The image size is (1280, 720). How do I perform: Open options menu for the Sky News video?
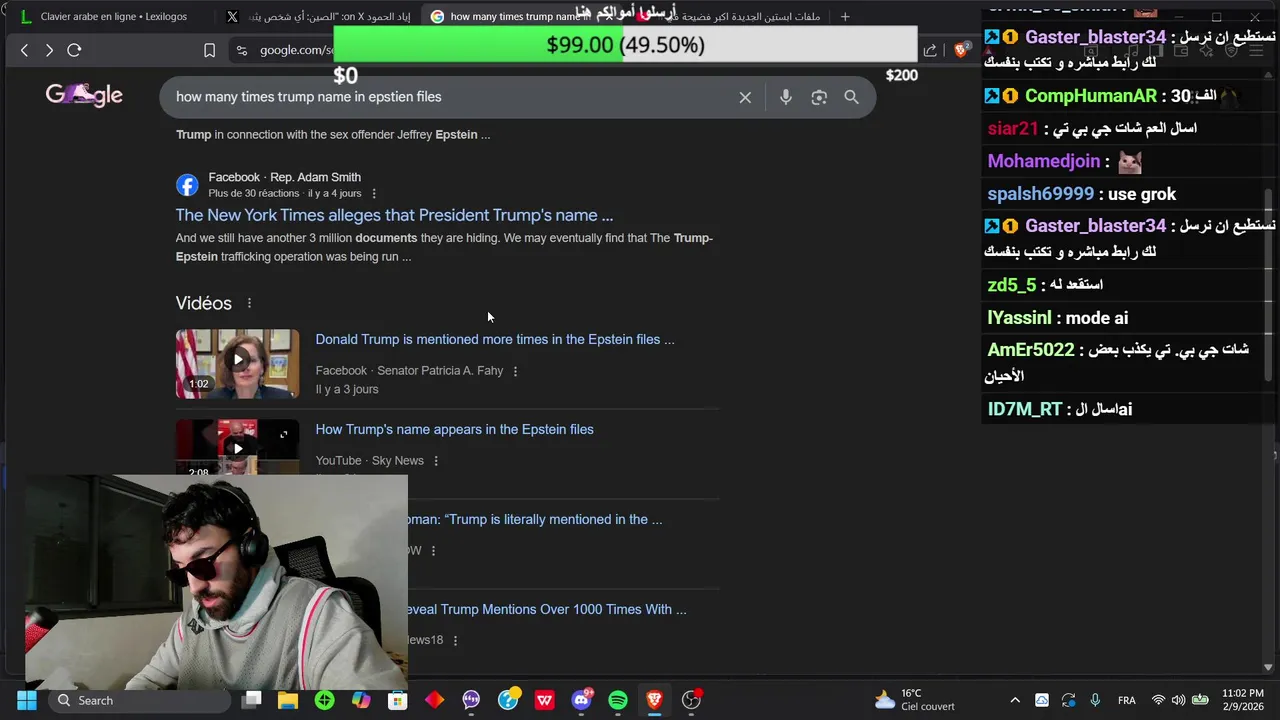[436, 461]
